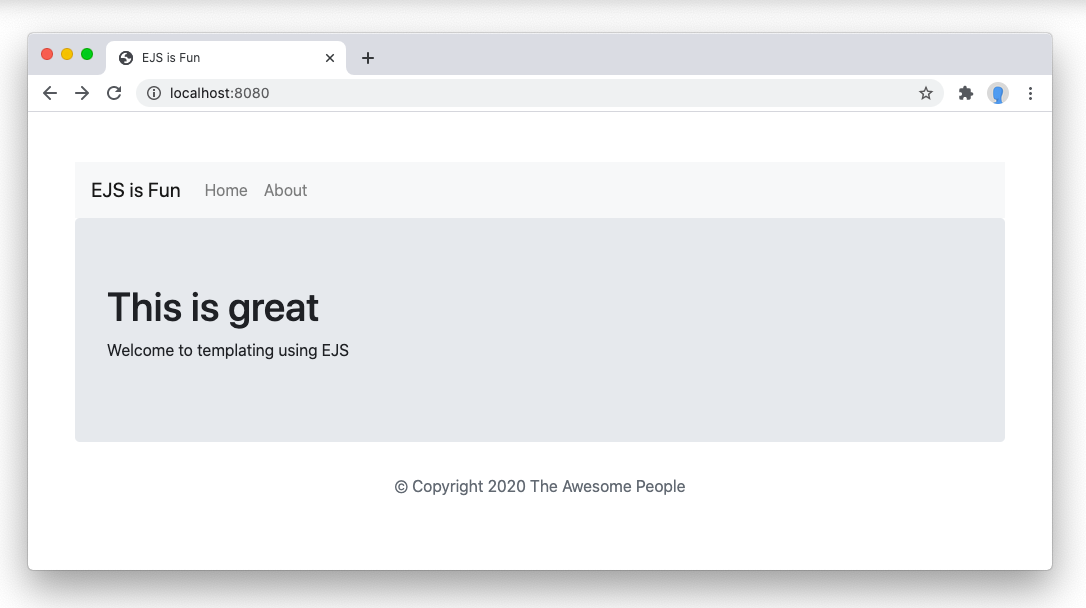Open the Home nav link
Image resolution: width=1086 pixels, height=608 pixels.
[226, 190]
